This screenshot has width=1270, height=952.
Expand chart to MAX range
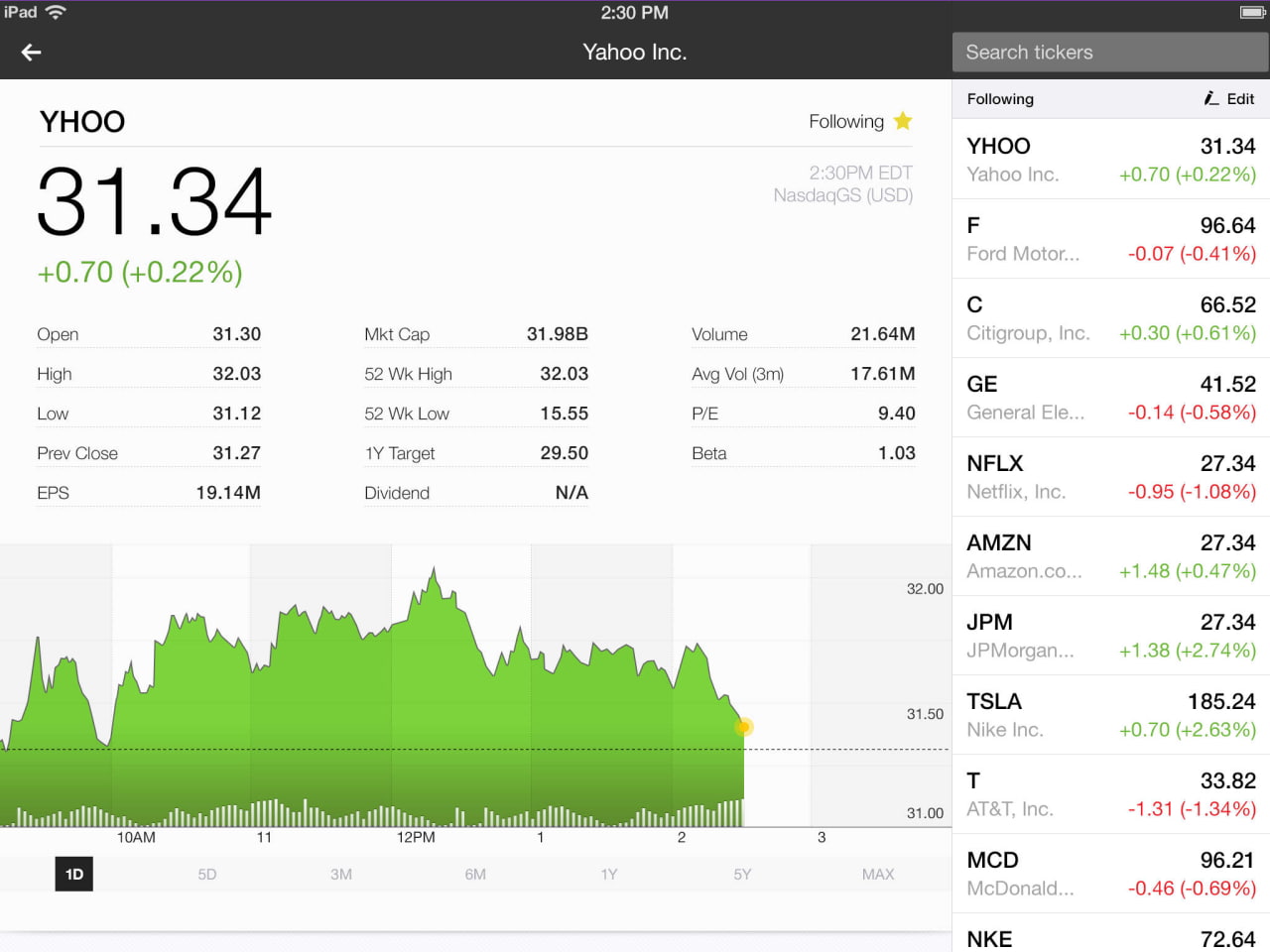click(x=877, y=874)
